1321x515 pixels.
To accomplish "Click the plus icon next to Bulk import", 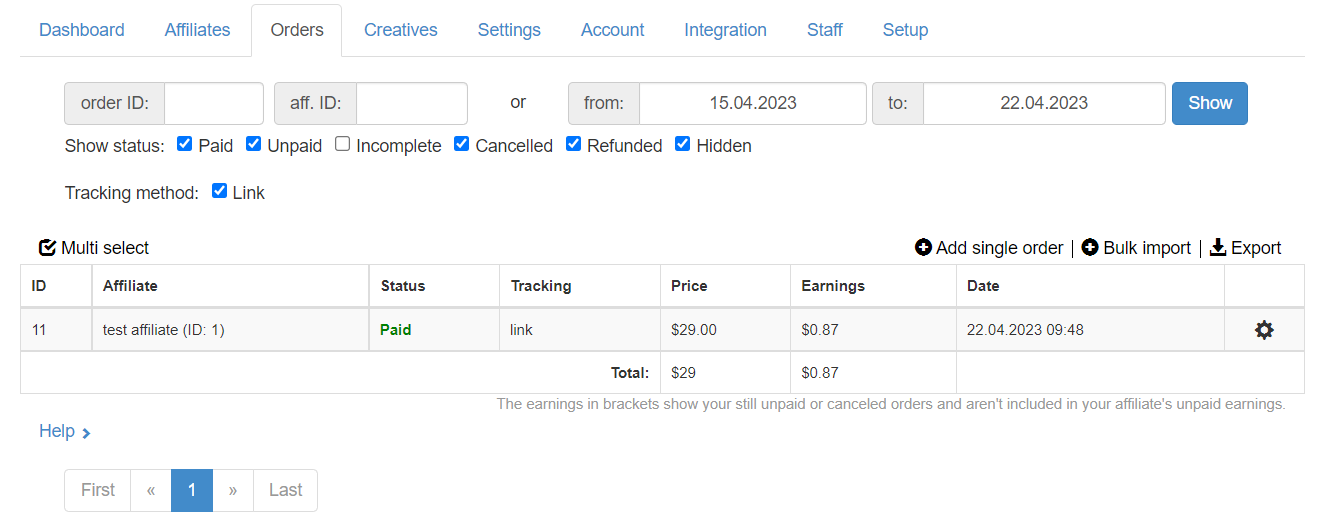I will coord(1090,248).
